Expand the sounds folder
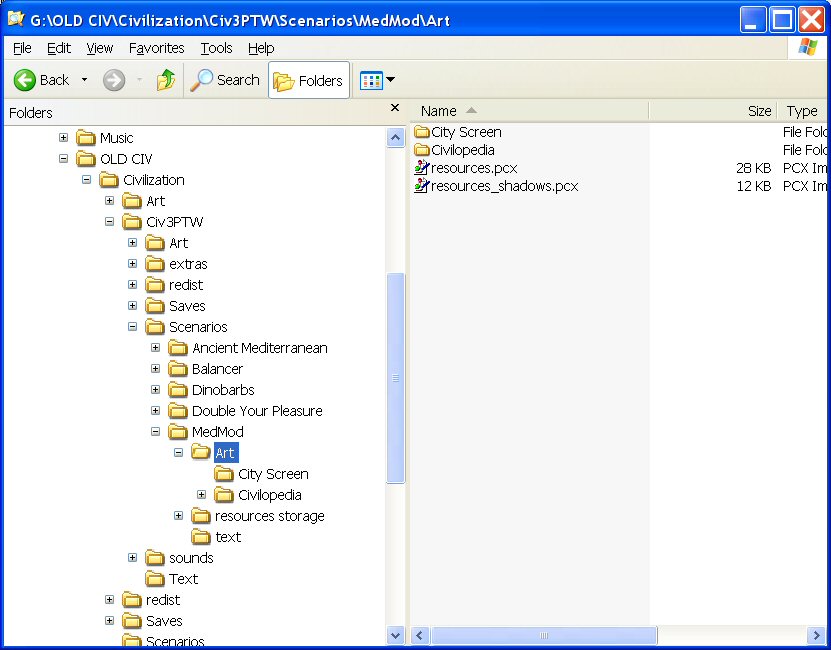The image size is (831, 650). (132, 558)
